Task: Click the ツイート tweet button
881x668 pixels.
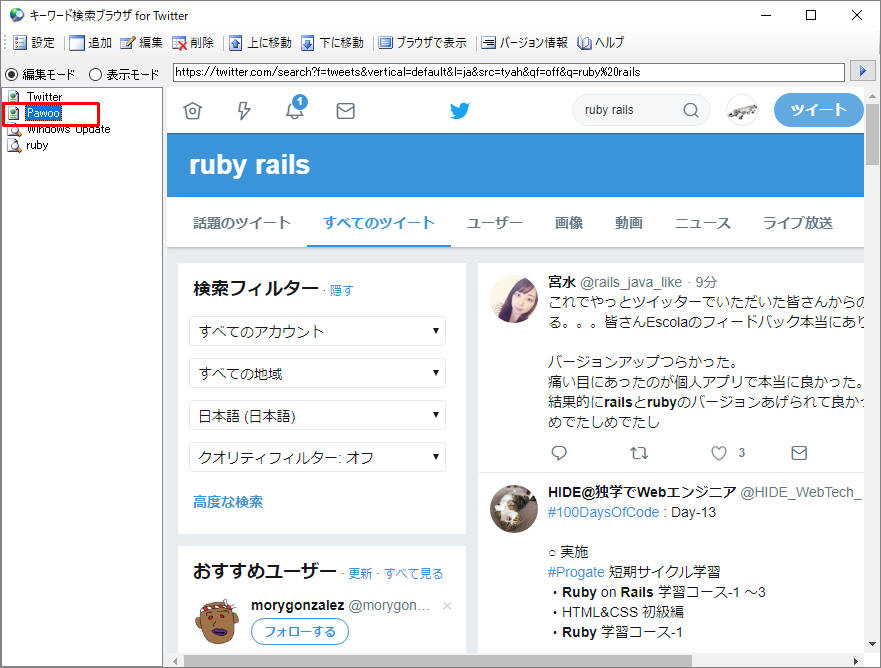Action: (818, 110)
